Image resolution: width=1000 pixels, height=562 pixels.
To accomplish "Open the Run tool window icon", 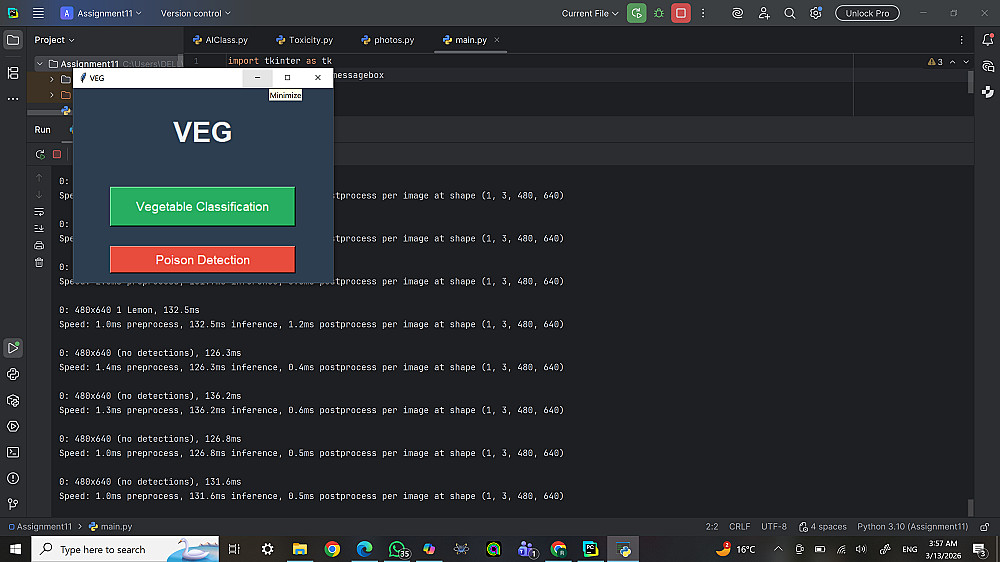I will pos(13,348).
